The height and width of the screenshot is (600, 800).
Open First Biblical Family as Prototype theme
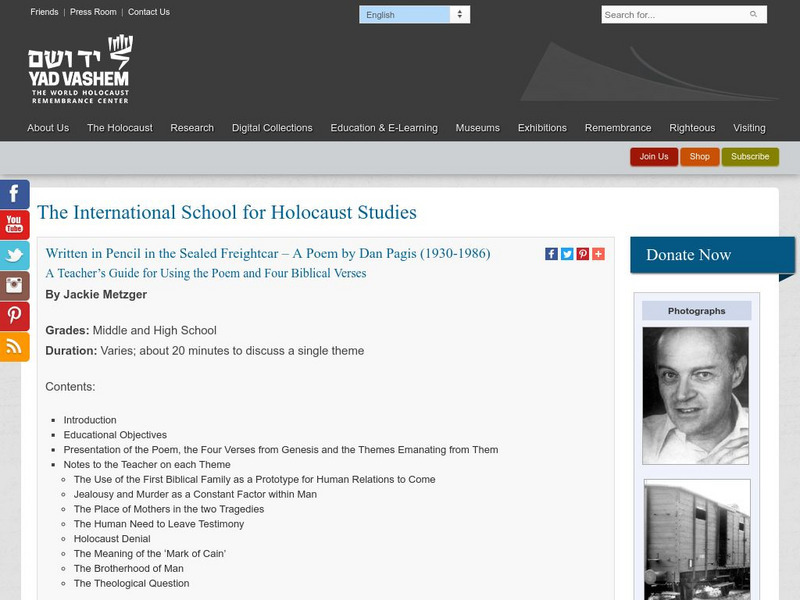click(255, 479)
